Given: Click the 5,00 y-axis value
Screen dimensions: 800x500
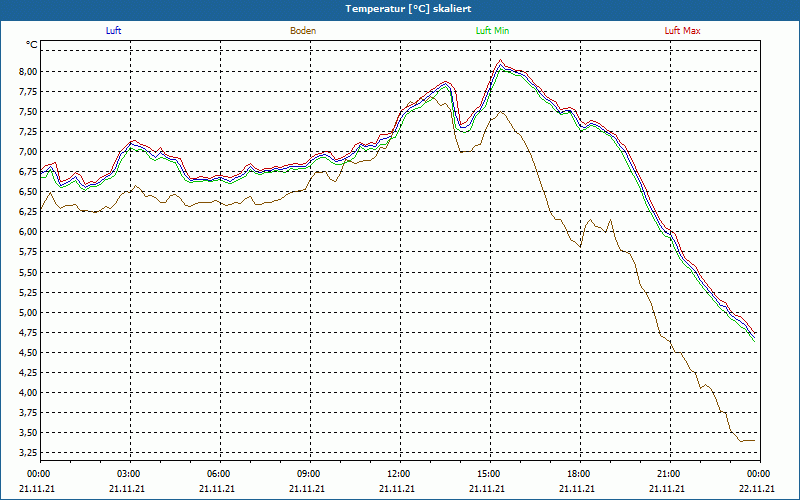Looking at the screenshot, I should (29, 312).
